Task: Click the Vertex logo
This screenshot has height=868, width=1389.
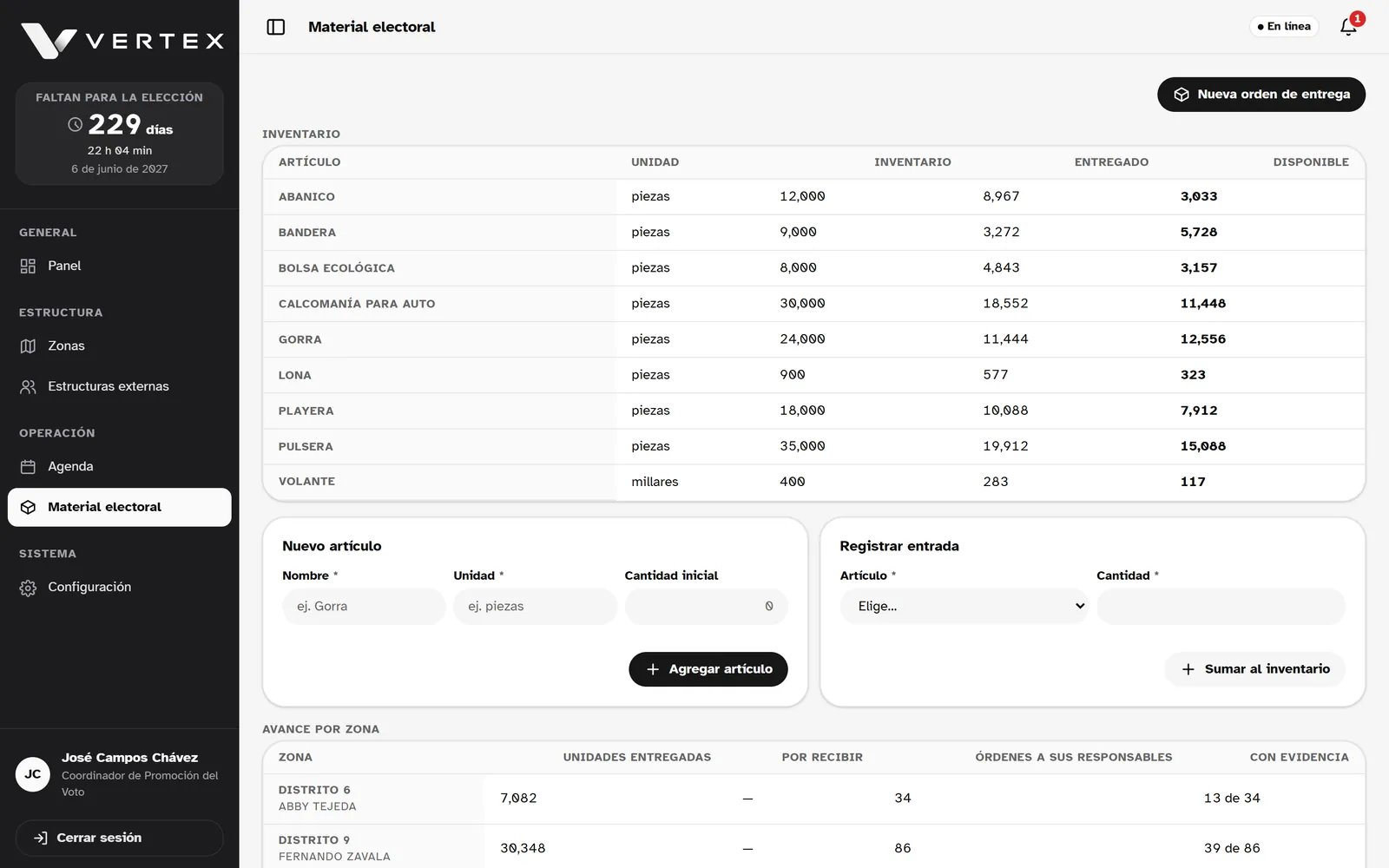Action: pos(122,41)
